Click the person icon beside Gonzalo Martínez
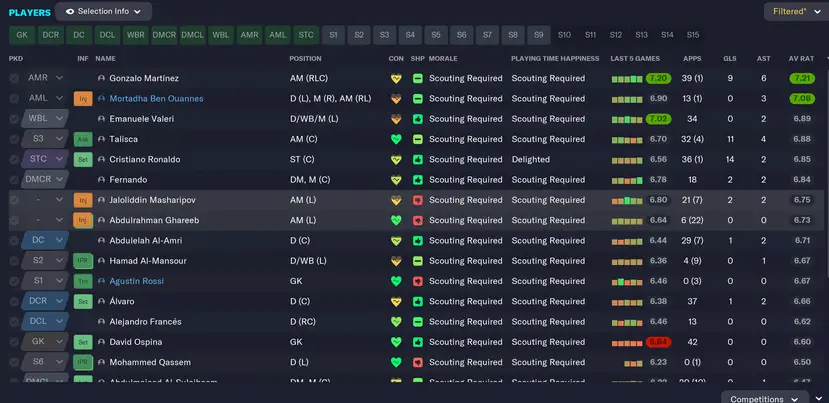 pyautogui.click(x=101, y=78)
